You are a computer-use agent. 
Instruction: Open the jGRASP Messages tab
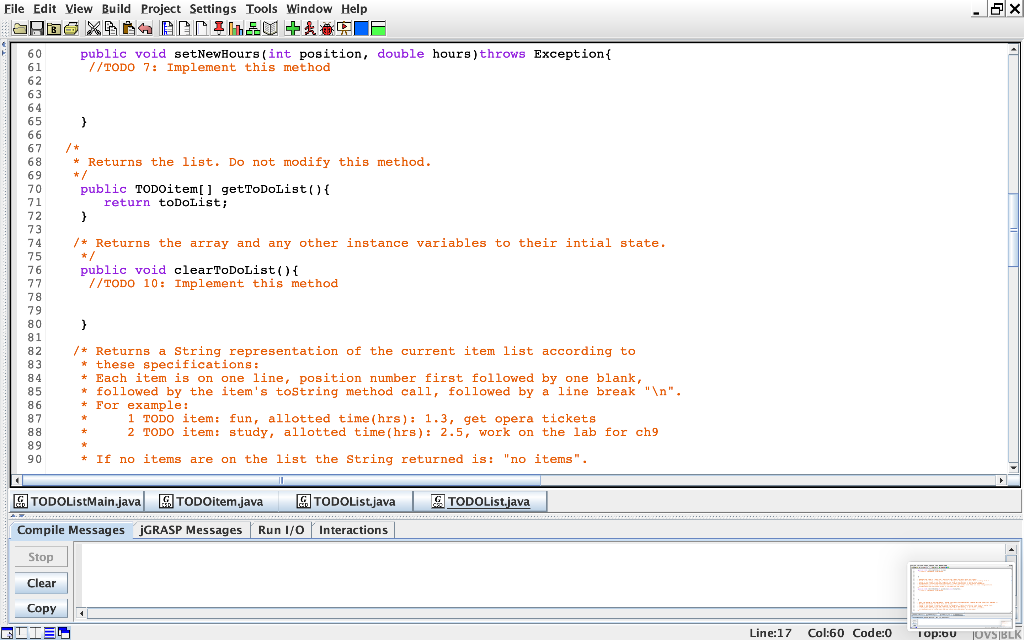click(191, 530)
